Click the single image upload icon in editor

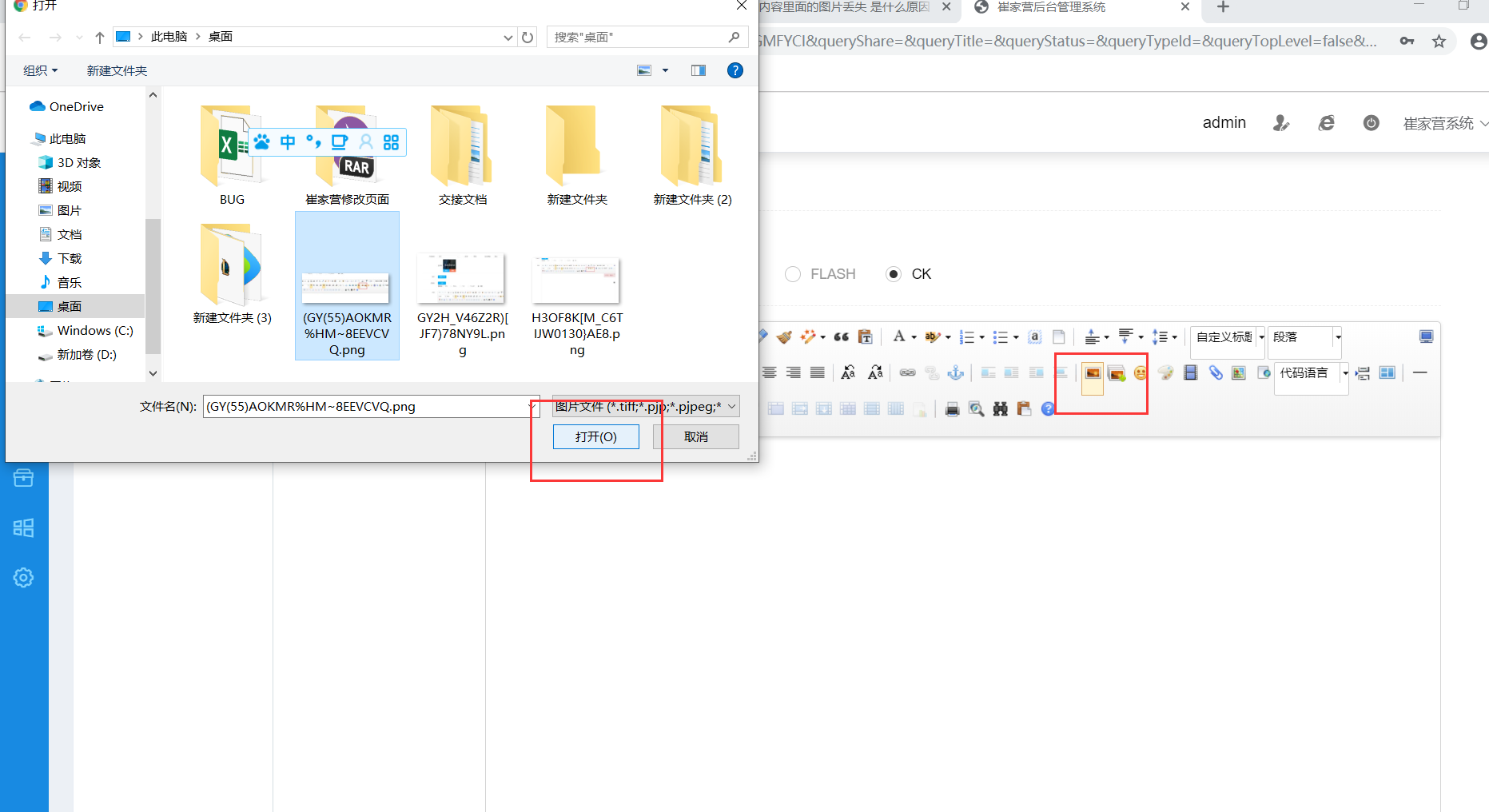(x=1093, y=373)
